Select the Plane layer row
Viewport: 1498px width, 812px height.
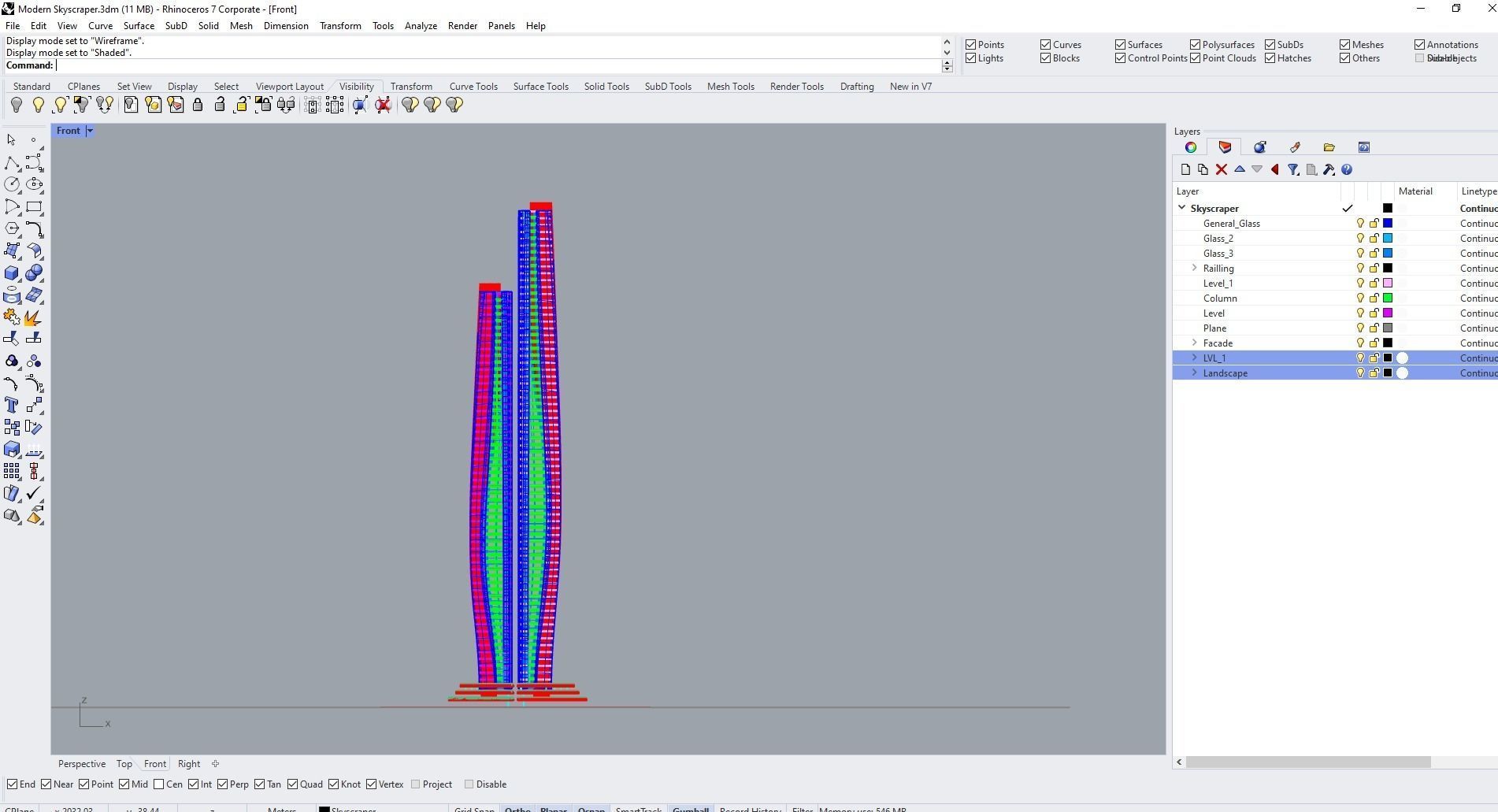point(1335,328)
